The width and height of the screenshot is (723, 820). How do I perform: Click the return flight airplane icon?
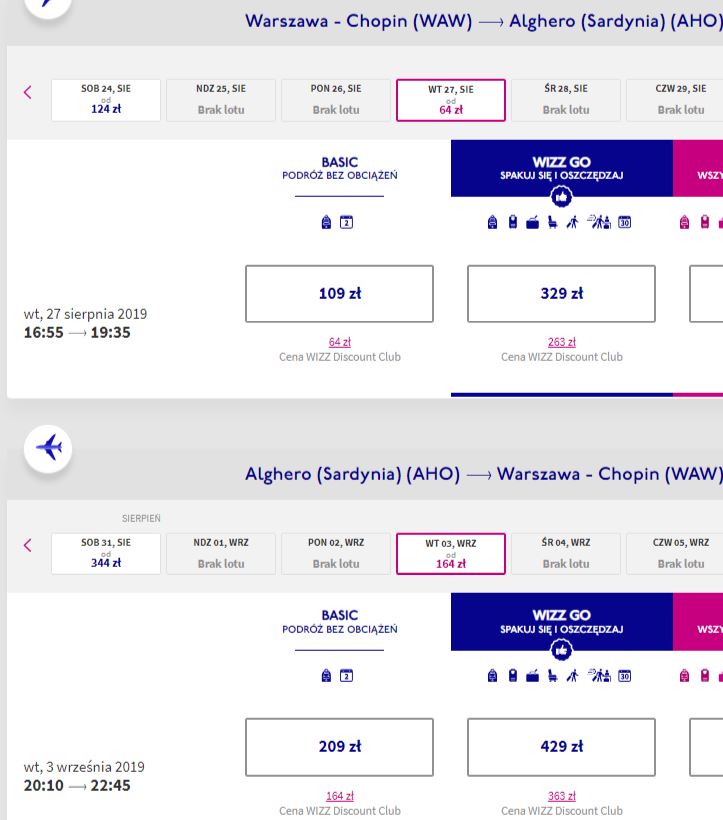coord(48,449)
